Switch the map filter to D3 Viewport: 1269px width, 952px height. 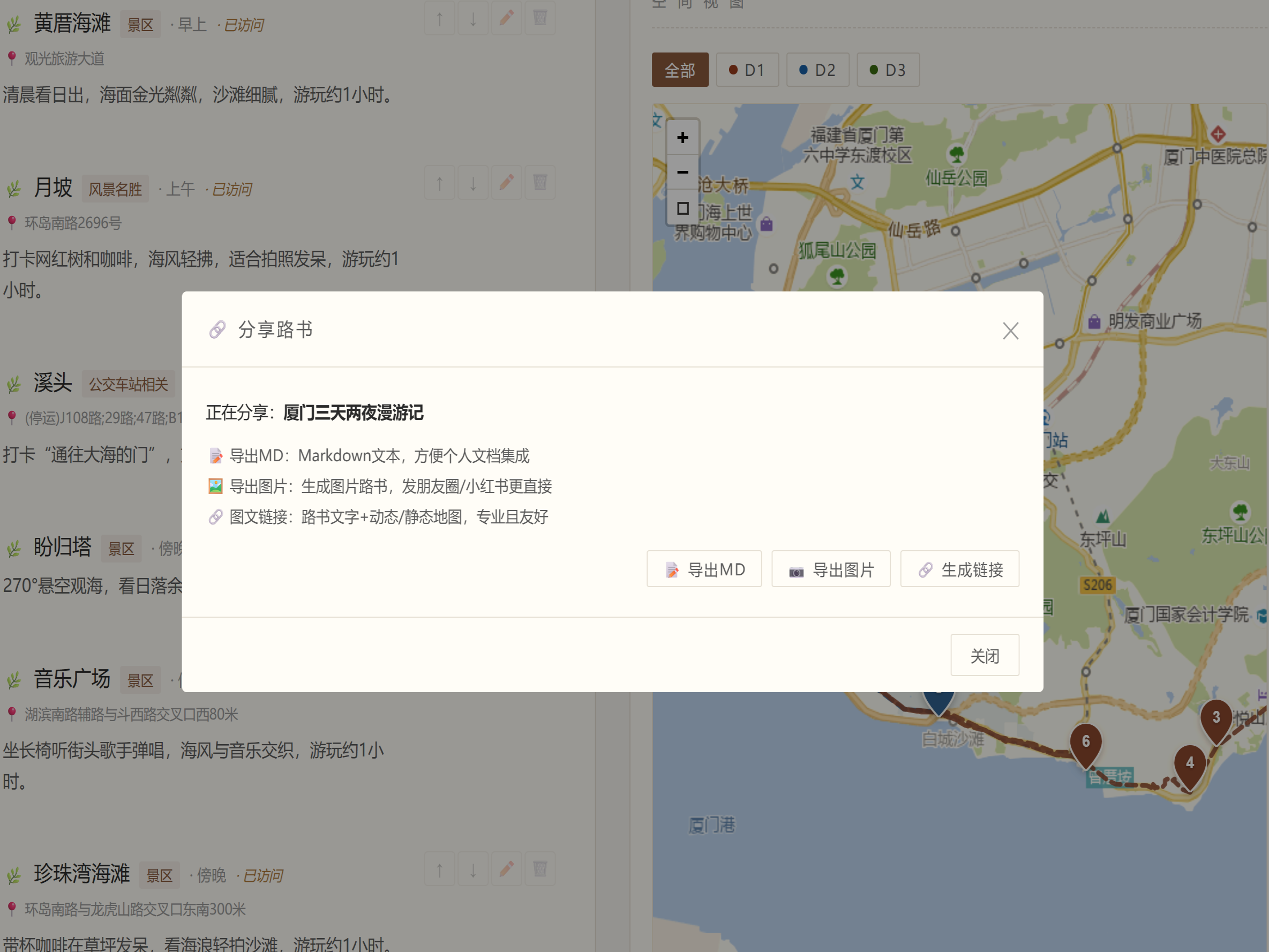[888, 70]
